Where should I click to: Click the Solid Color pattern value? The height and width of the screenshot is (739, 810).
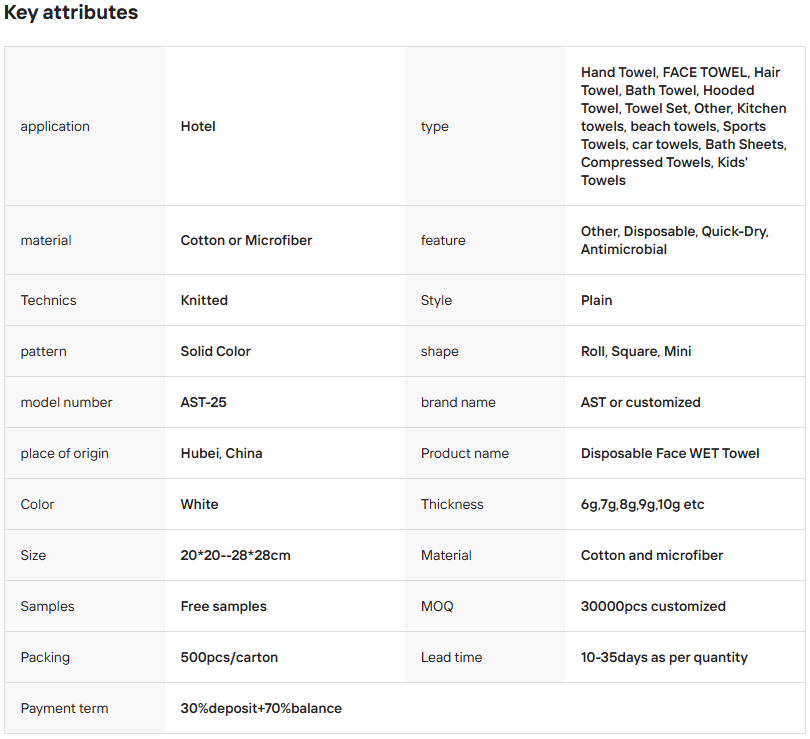[215, 351]
